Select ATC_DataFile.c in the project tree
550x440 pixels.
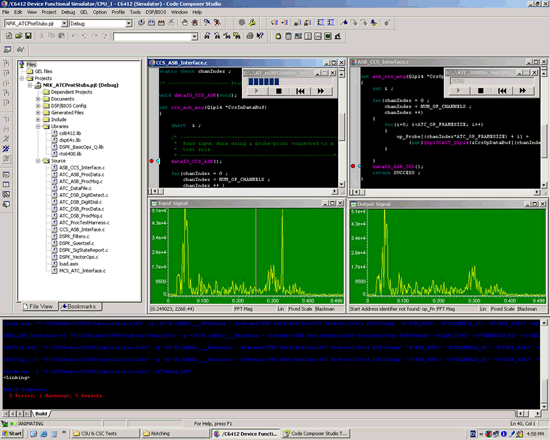click(75, 188)
